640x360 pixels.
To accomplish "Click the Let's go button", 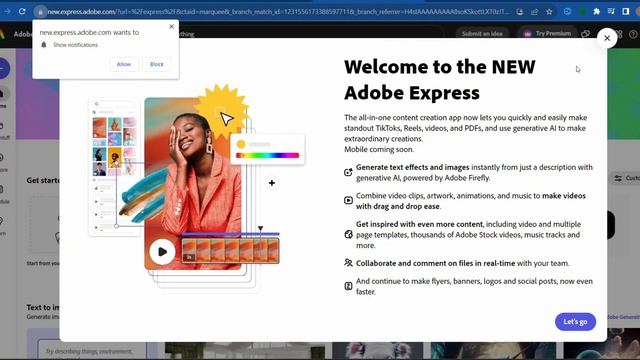I will pyautogui.click(x=575, y=322).
